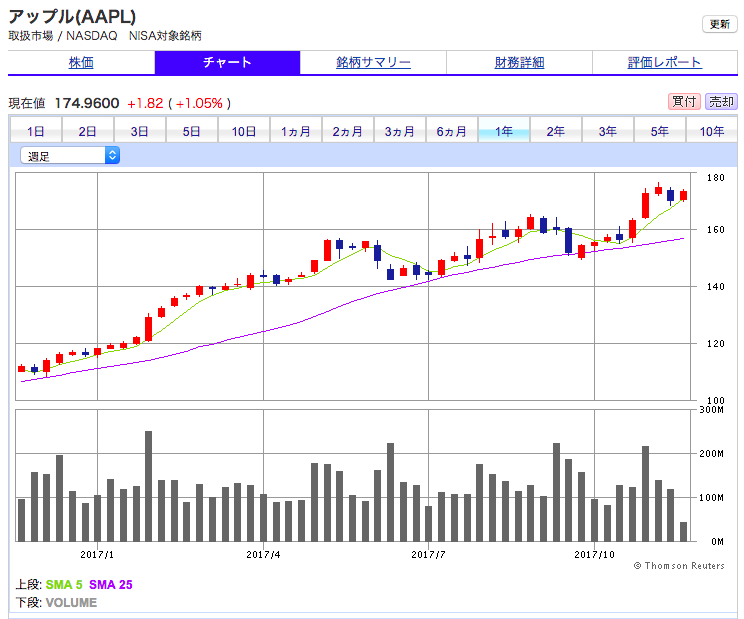Open the 銘柄サマリー tab
The width and height of the screenshot is (744, 619).
click(373, 63)
